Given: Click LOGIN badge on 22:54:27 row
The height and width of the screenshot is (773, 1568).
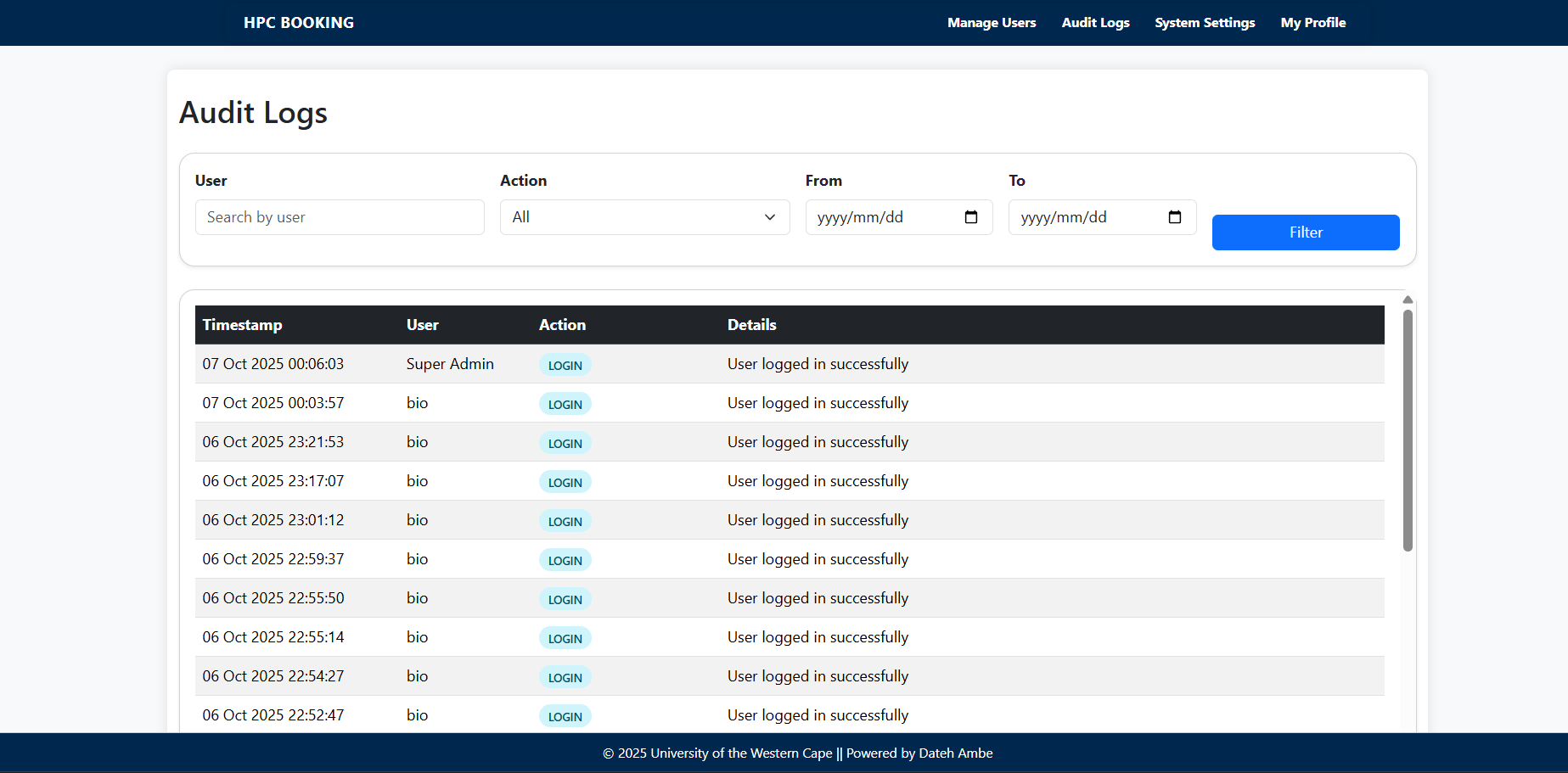Looking at the screenshot, I should click(x=565, y=677).
